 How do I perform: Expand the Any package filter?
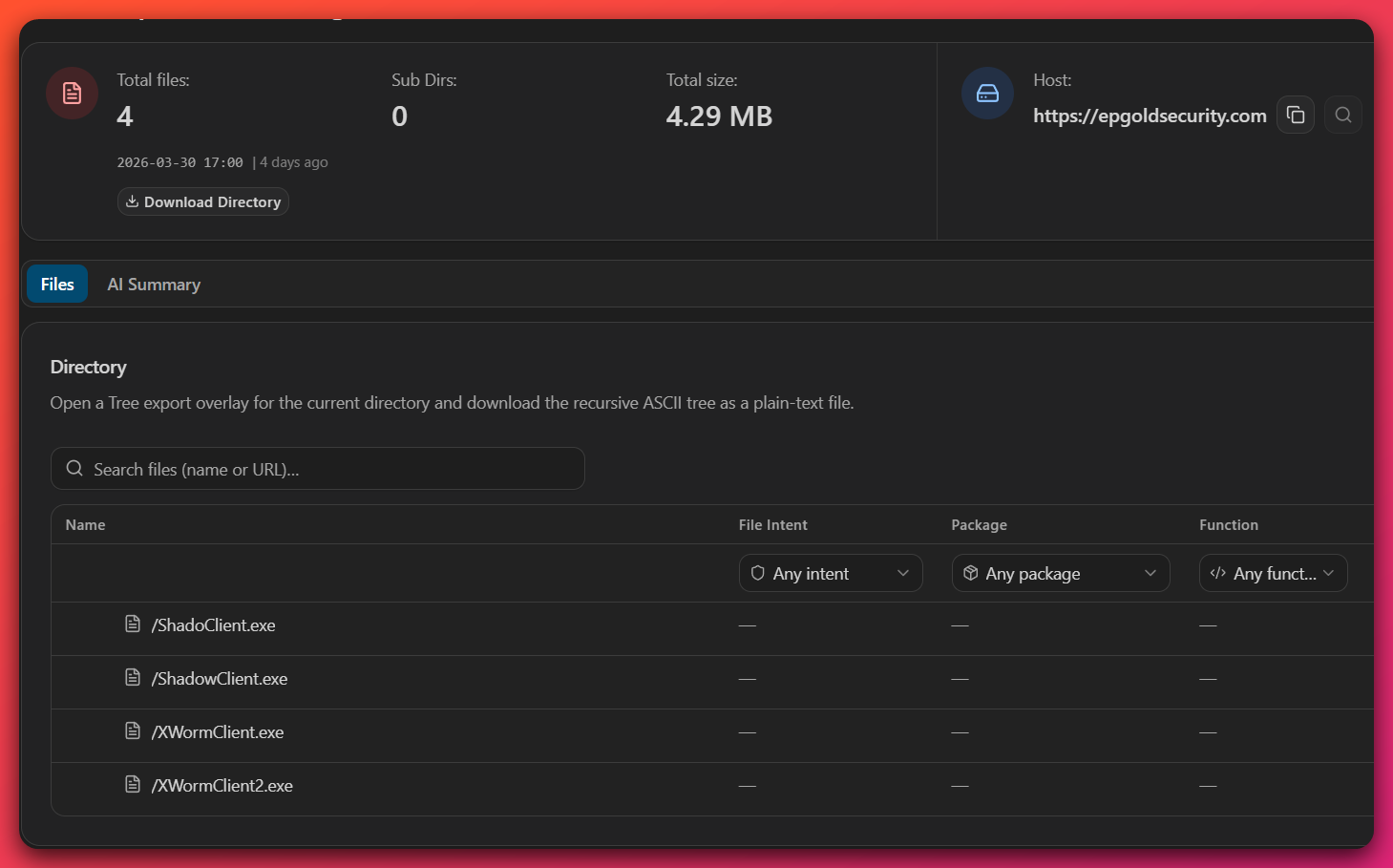pos(1060,573)
